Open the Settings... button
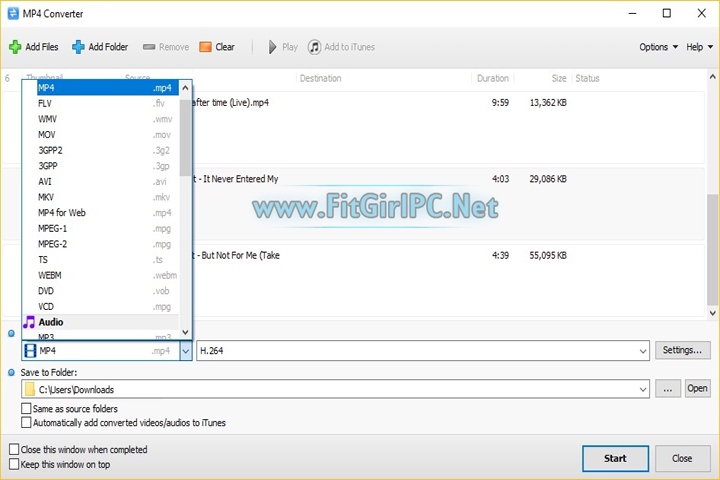Image resolution: width=720 pixels, height=480 pixels. [683, 350]
